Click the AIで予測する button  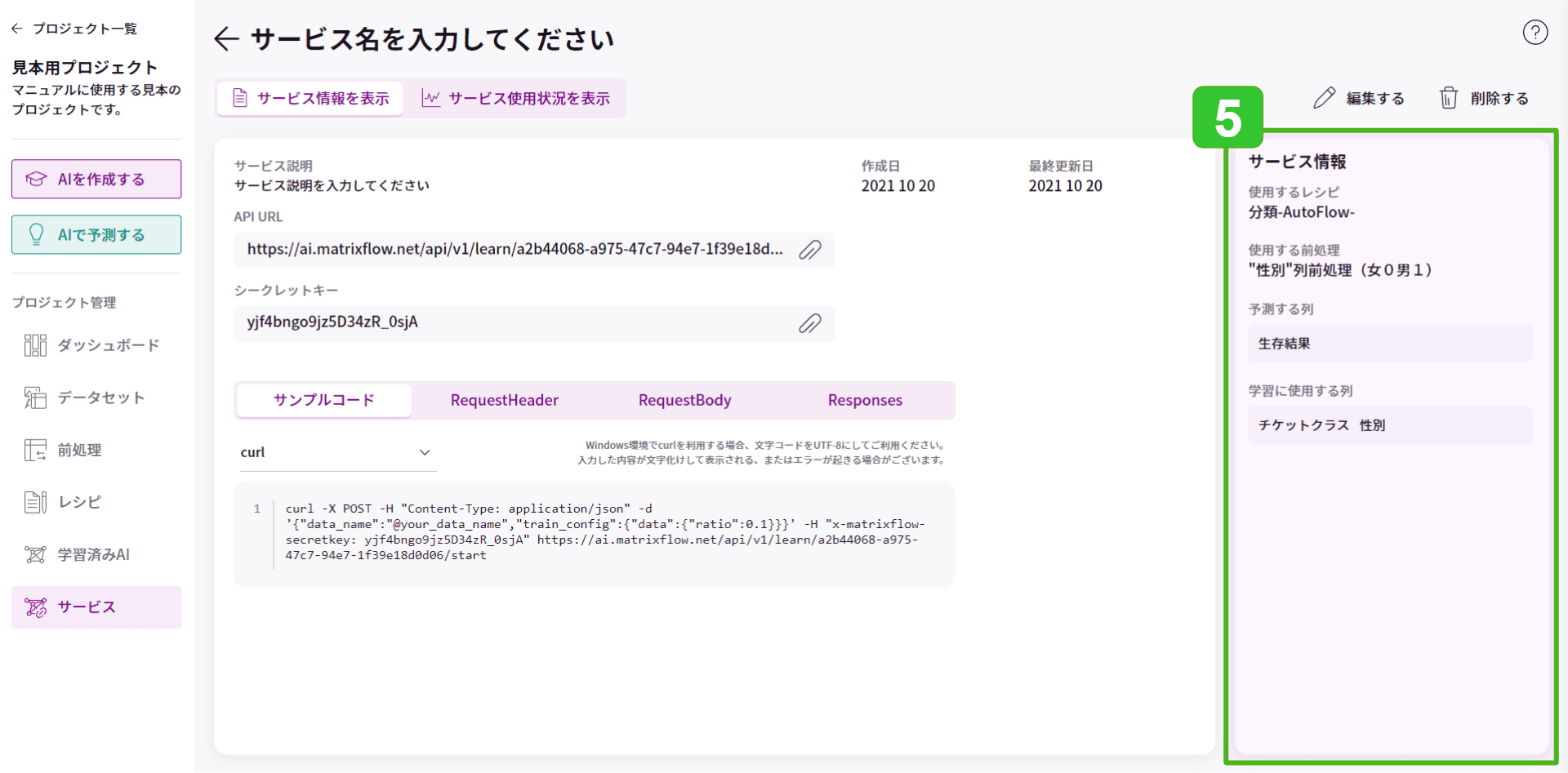(x=96, y=234)
